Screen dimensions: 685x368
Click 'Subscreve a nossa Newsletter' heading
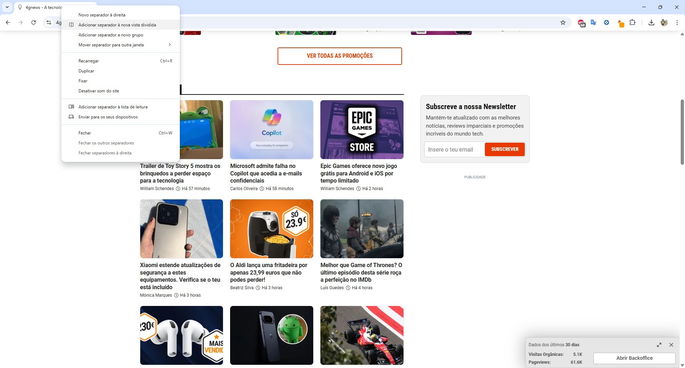click(x=471, y=107)
